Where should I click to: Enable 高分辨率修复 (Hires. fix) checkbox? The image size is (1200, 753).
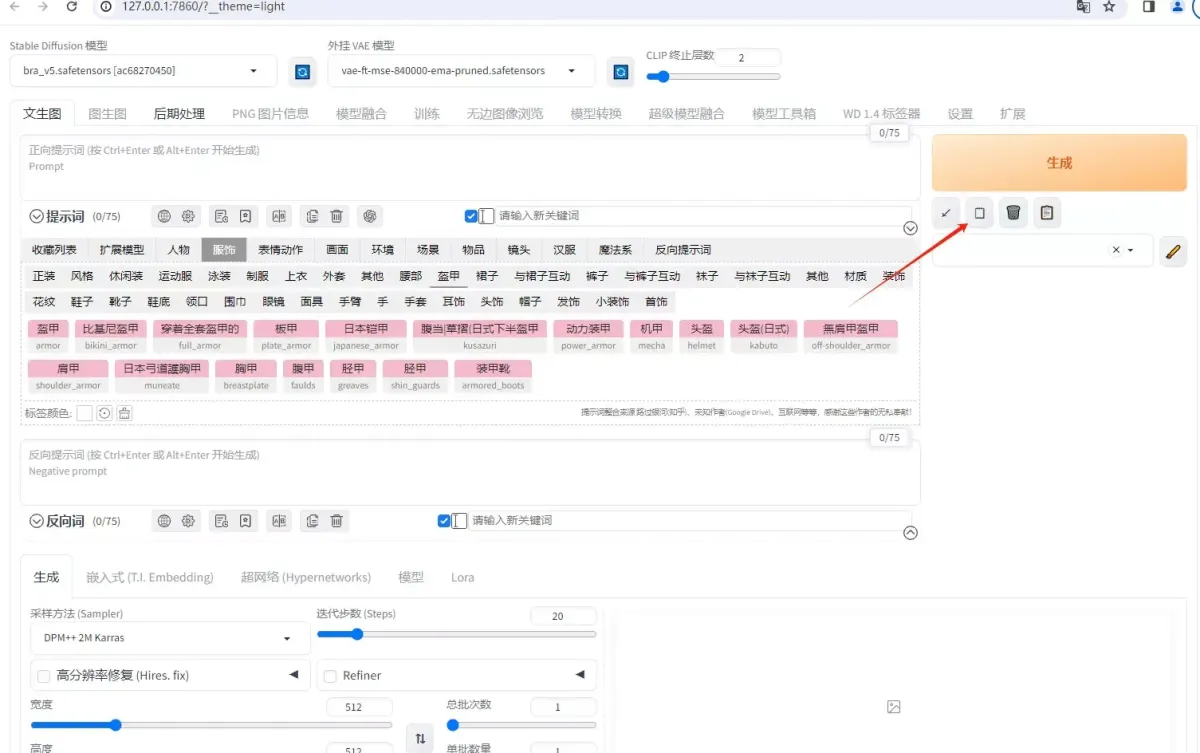[x=44, y=676]
